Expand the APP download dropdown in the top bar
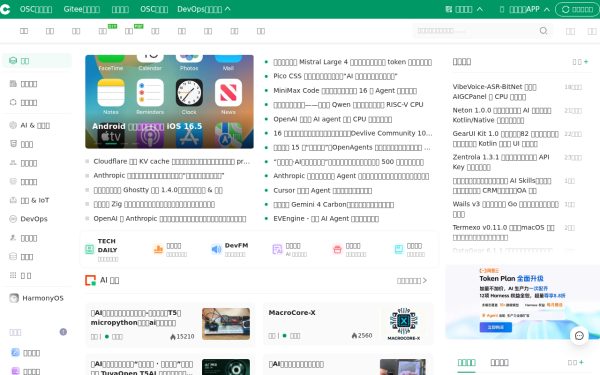The width and height of the screenshot is (600, 375). point(525,9)
